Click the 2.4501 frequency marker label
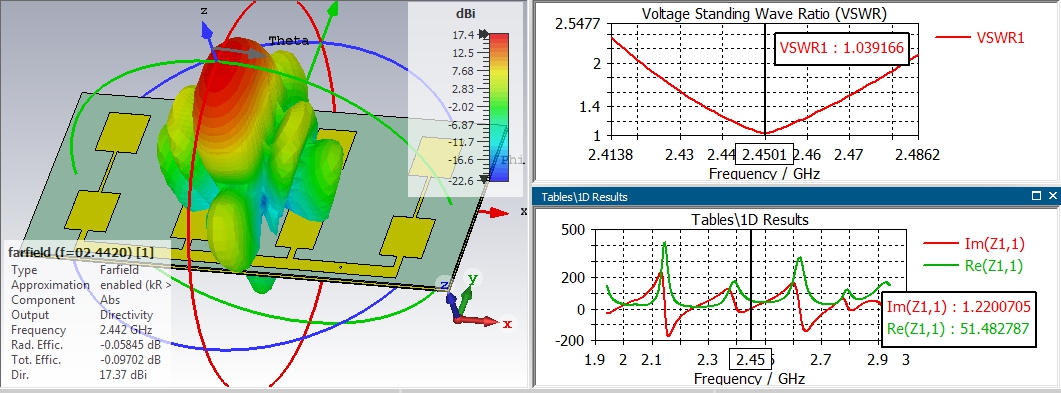 pos(764,155)
